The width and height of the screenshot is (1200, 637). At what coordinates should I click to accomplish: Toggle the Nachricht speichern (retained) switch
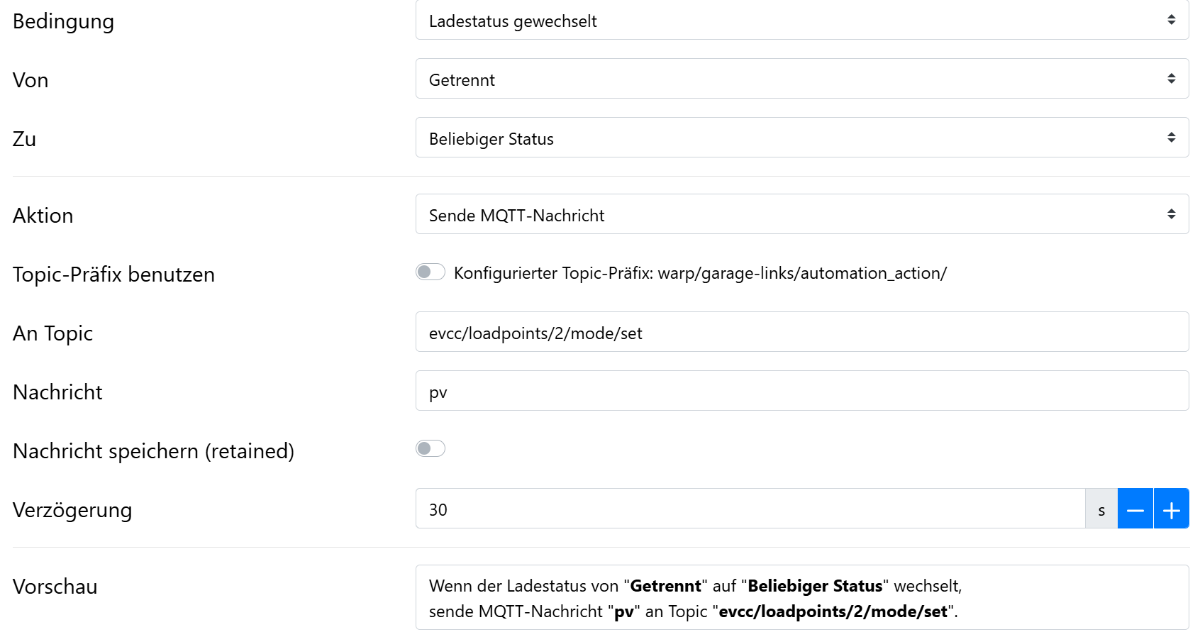(x=431, y=449)
